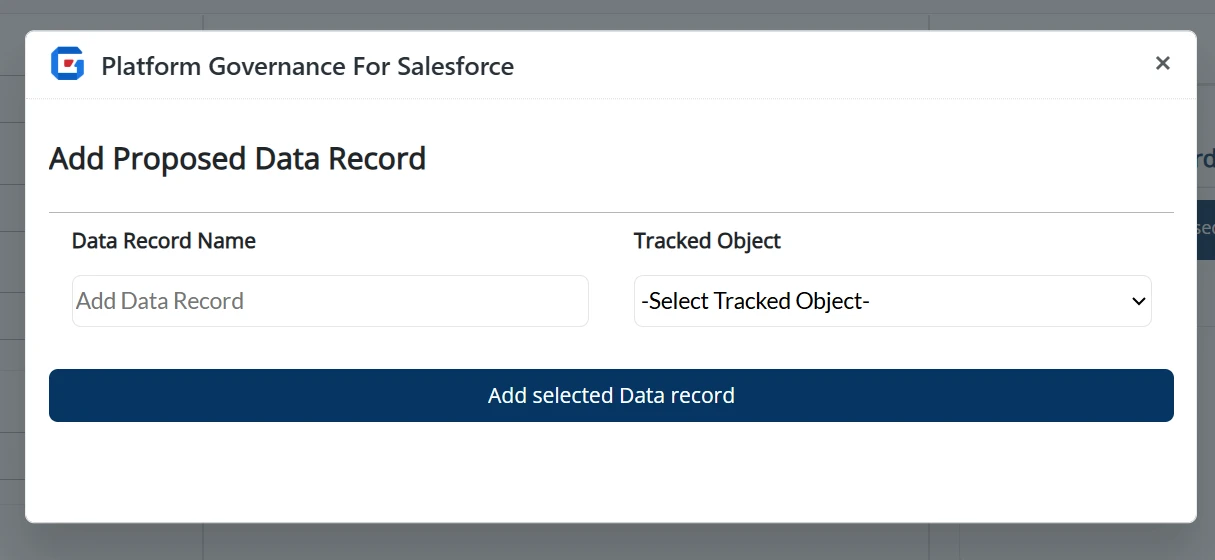Viewport: 1215px width, 560px height.
Task: Click the Platform Governance For Salesforce title
Action: point(308,67)
